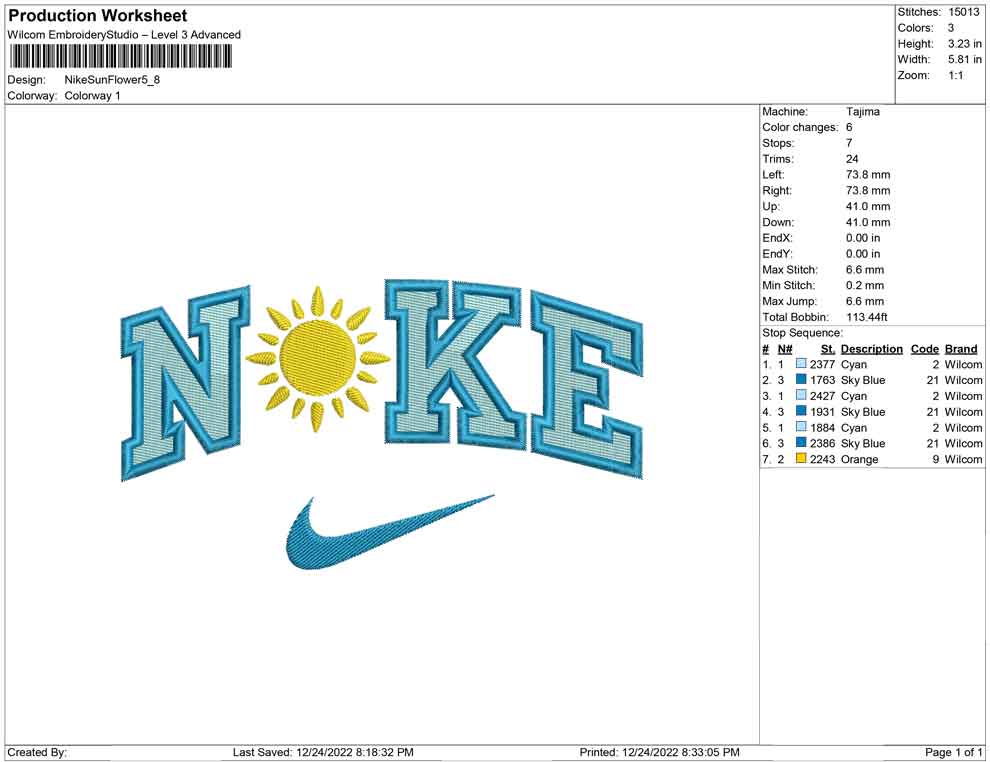Screen dimensions: 990x762
Task: Click the 'Max Jump:' label
Action: (789, 301)
